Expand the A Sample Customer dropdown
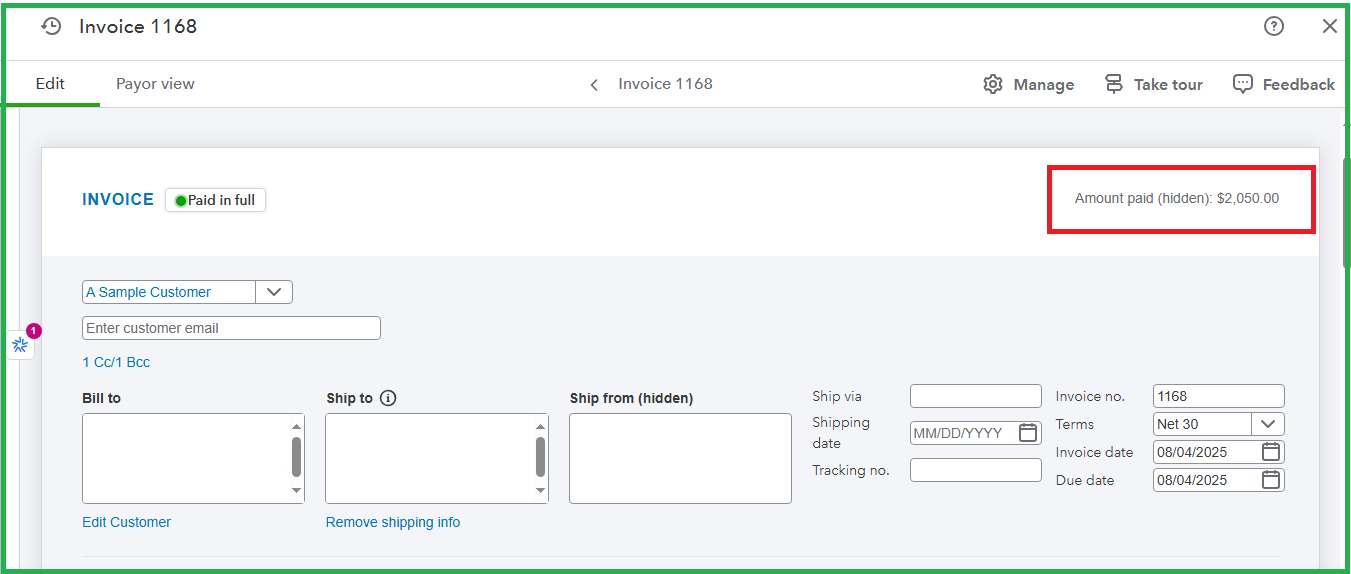Viewport: 1351px width, 574px height. point(274,292)
